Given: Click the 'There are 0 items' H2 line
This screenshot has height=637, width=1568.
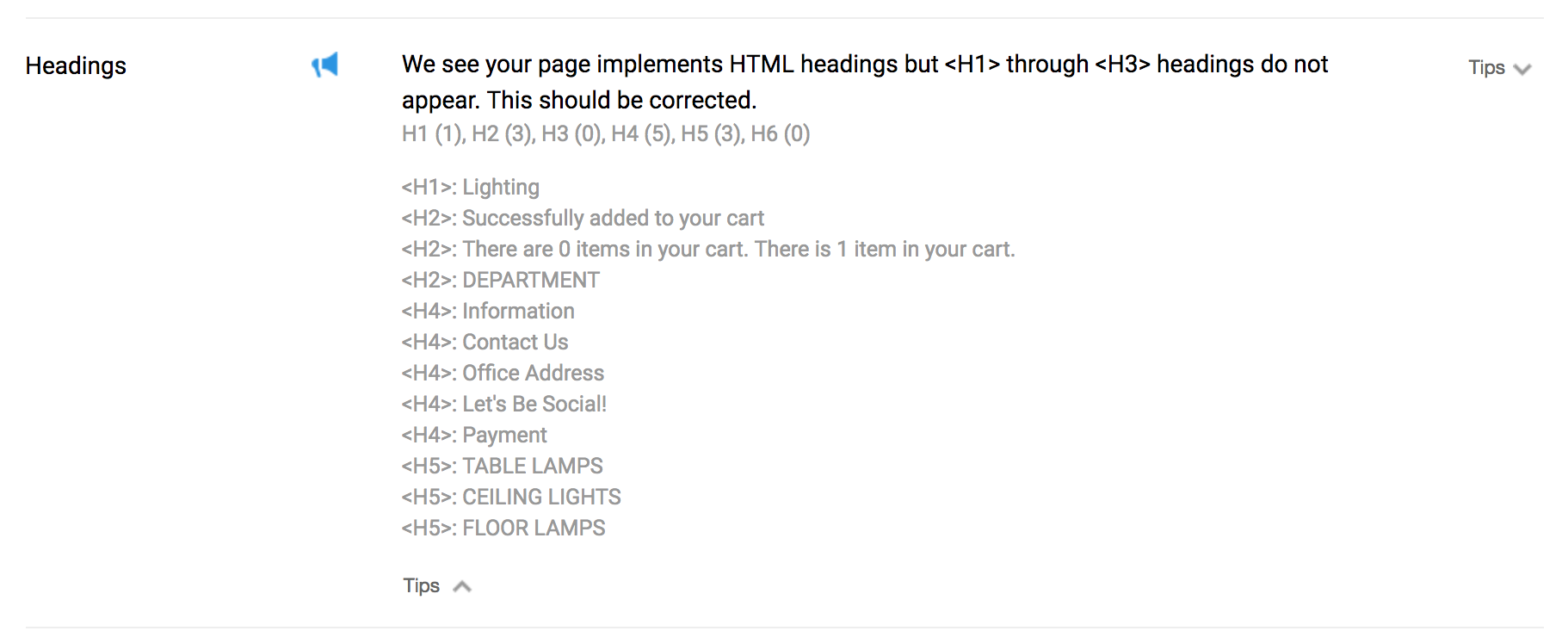Looking at the screenshot, I should click(707, 249).
